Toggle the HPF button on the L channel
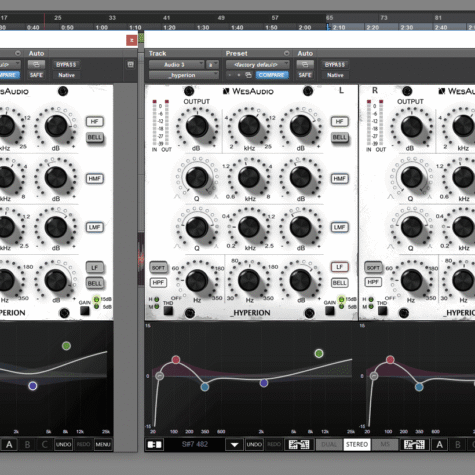Screen dimensions: 475x475 coord(158,282)
